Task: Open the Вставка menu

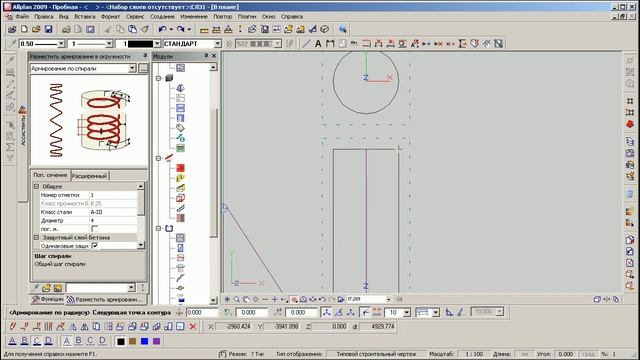Action: [84, 17]
